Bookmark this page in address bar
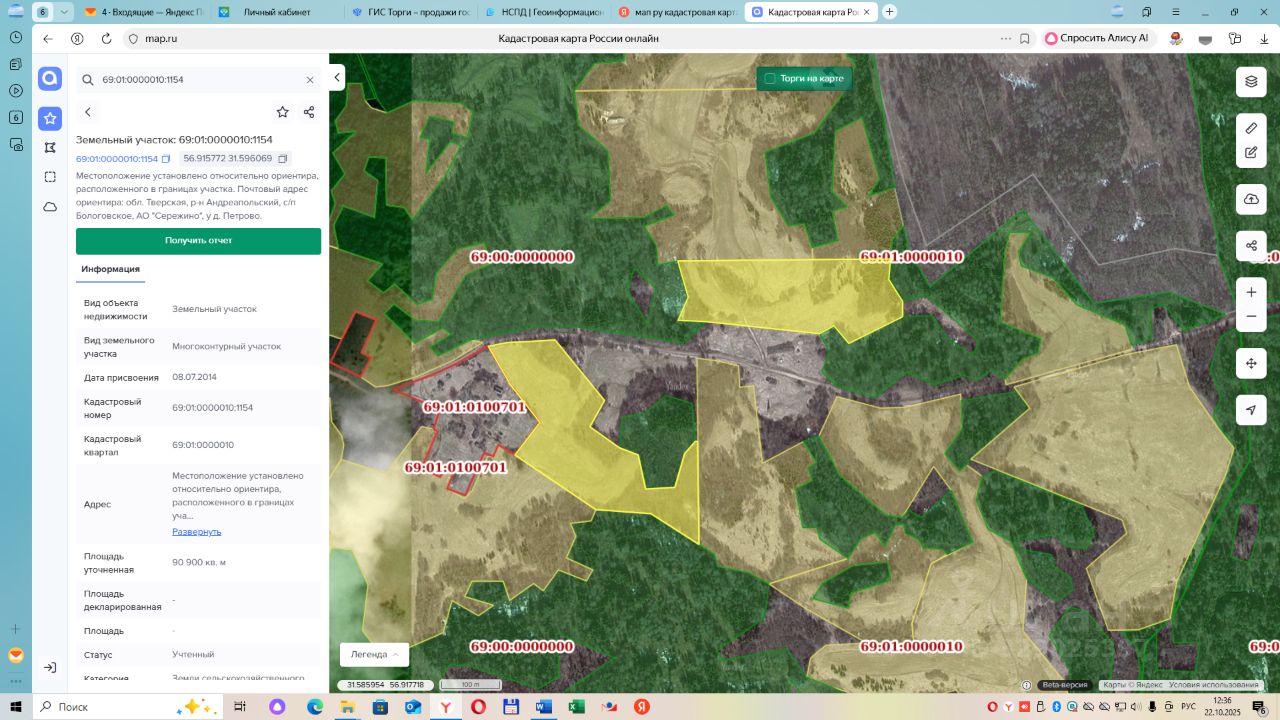1280x720 pixels. point(1025,38)
